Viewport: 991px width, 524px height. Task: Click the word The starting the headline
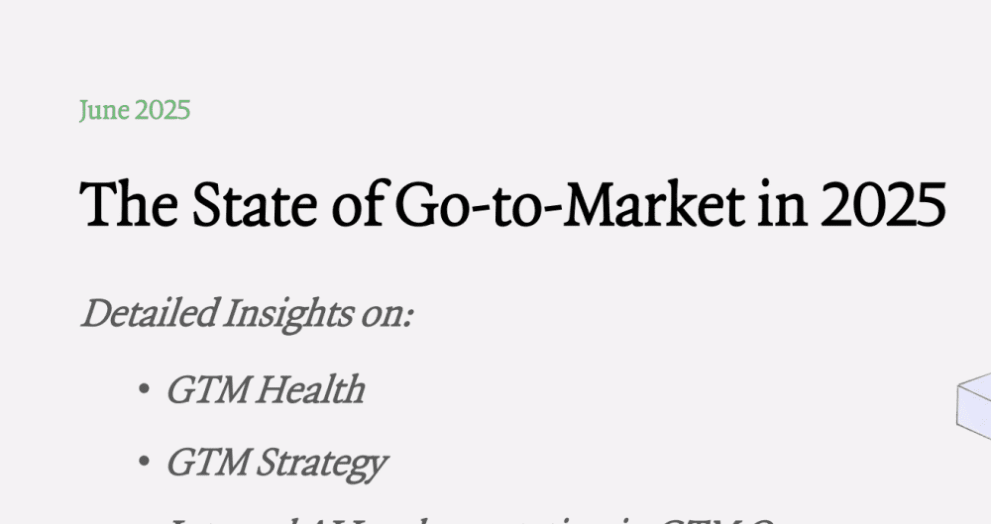click(x=129, y=205)
